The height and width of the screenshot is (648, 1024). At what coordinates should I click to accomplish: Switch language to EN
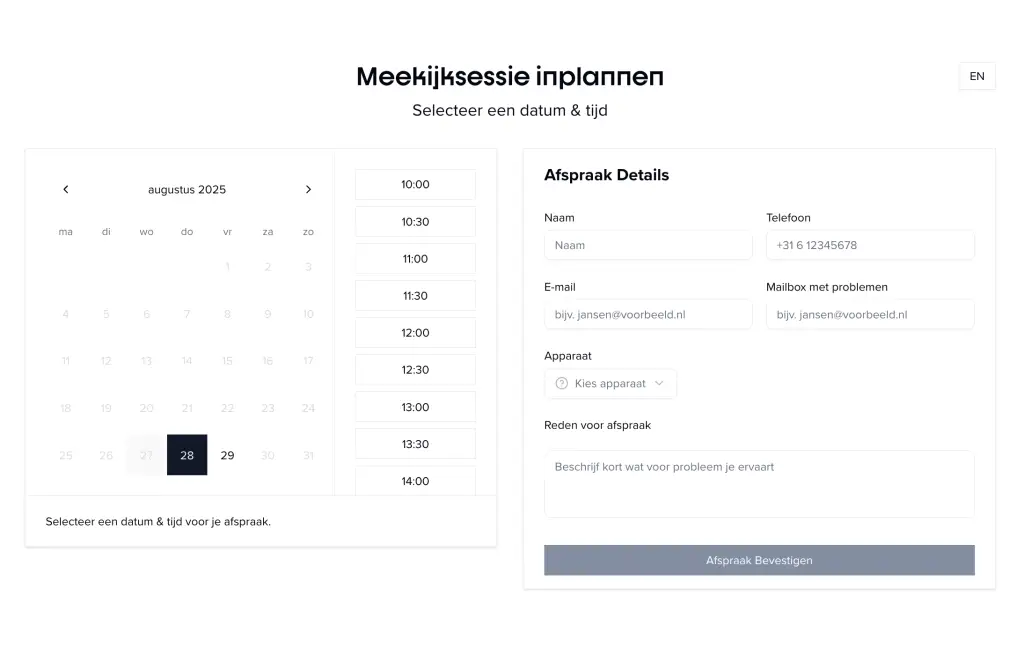coord(977,76)
